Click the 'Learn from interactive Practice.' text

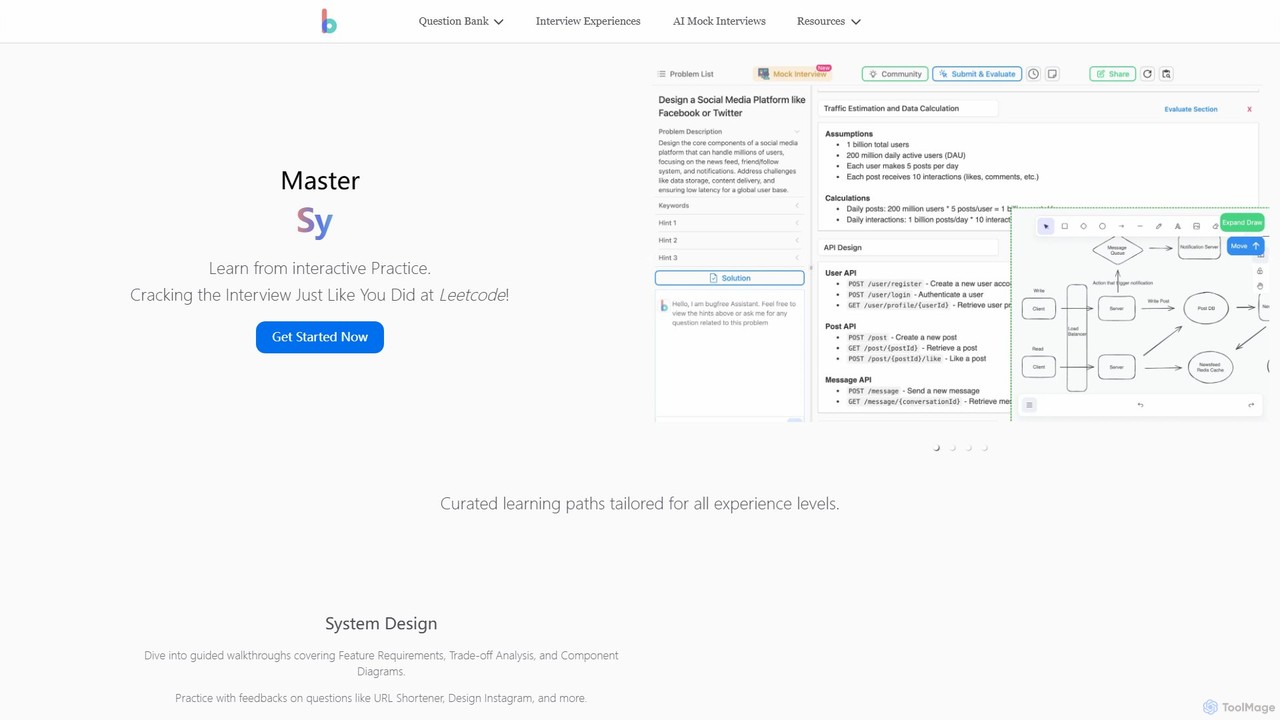320,268
